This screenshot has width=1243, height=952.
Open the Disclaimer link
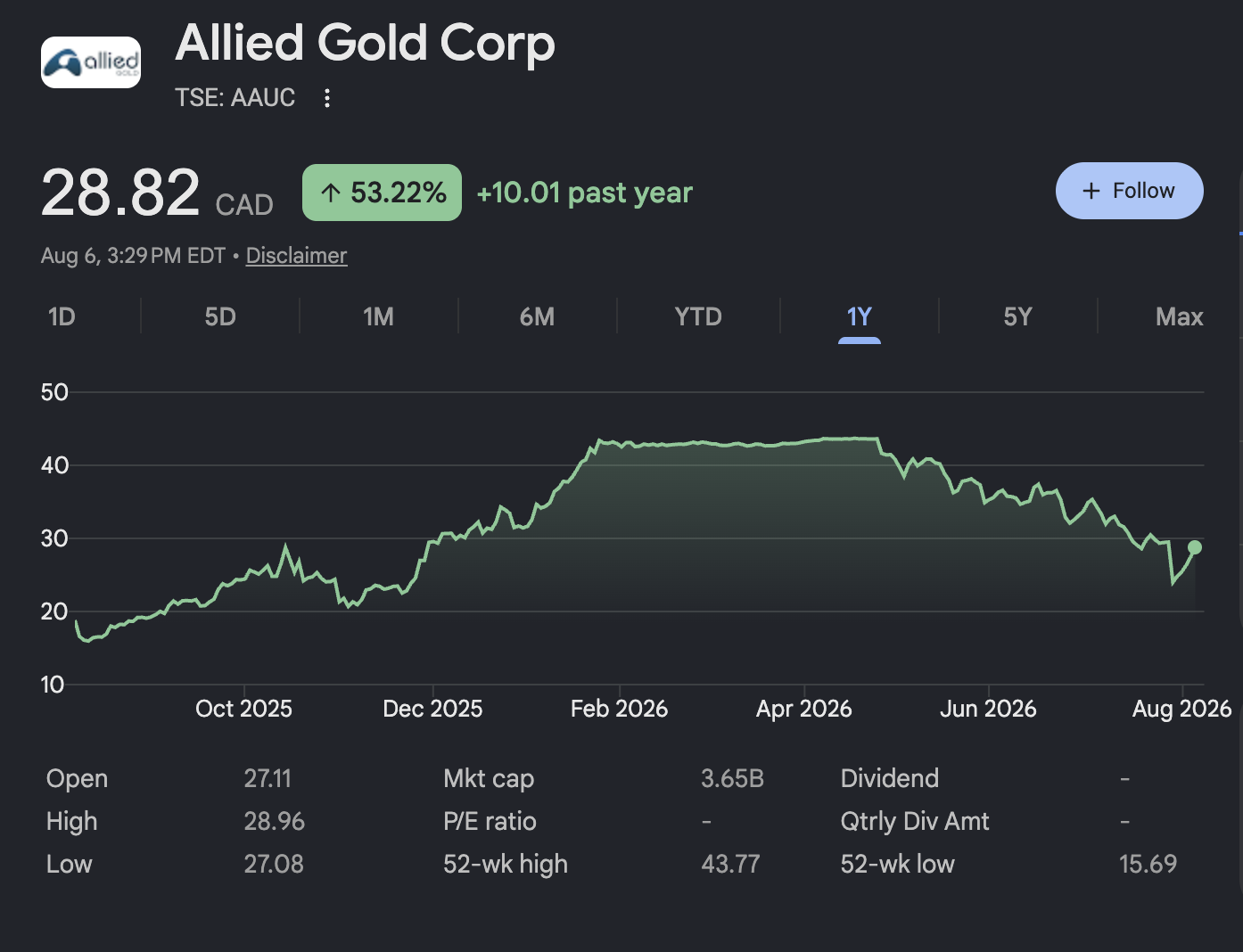pyautogui.click(x=296, y=256)
